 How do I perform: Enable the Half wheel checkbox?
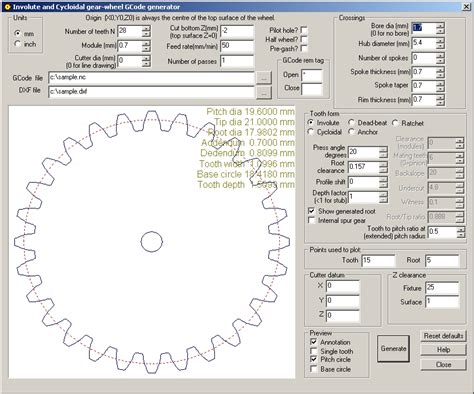coord(304,39)
